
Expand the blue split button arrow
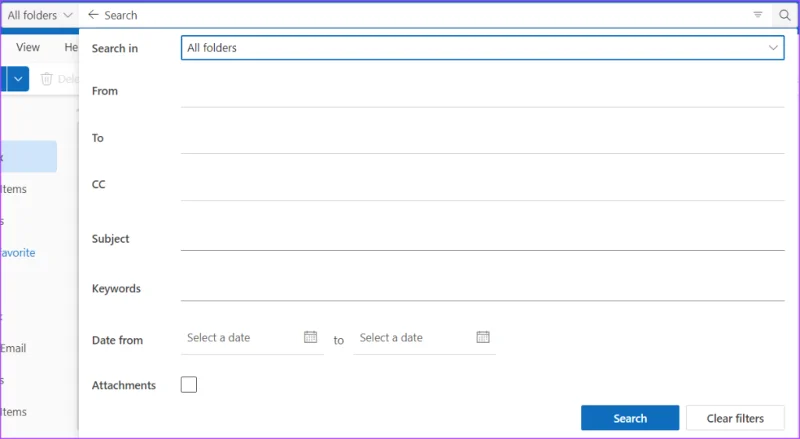tap(18, 79)
